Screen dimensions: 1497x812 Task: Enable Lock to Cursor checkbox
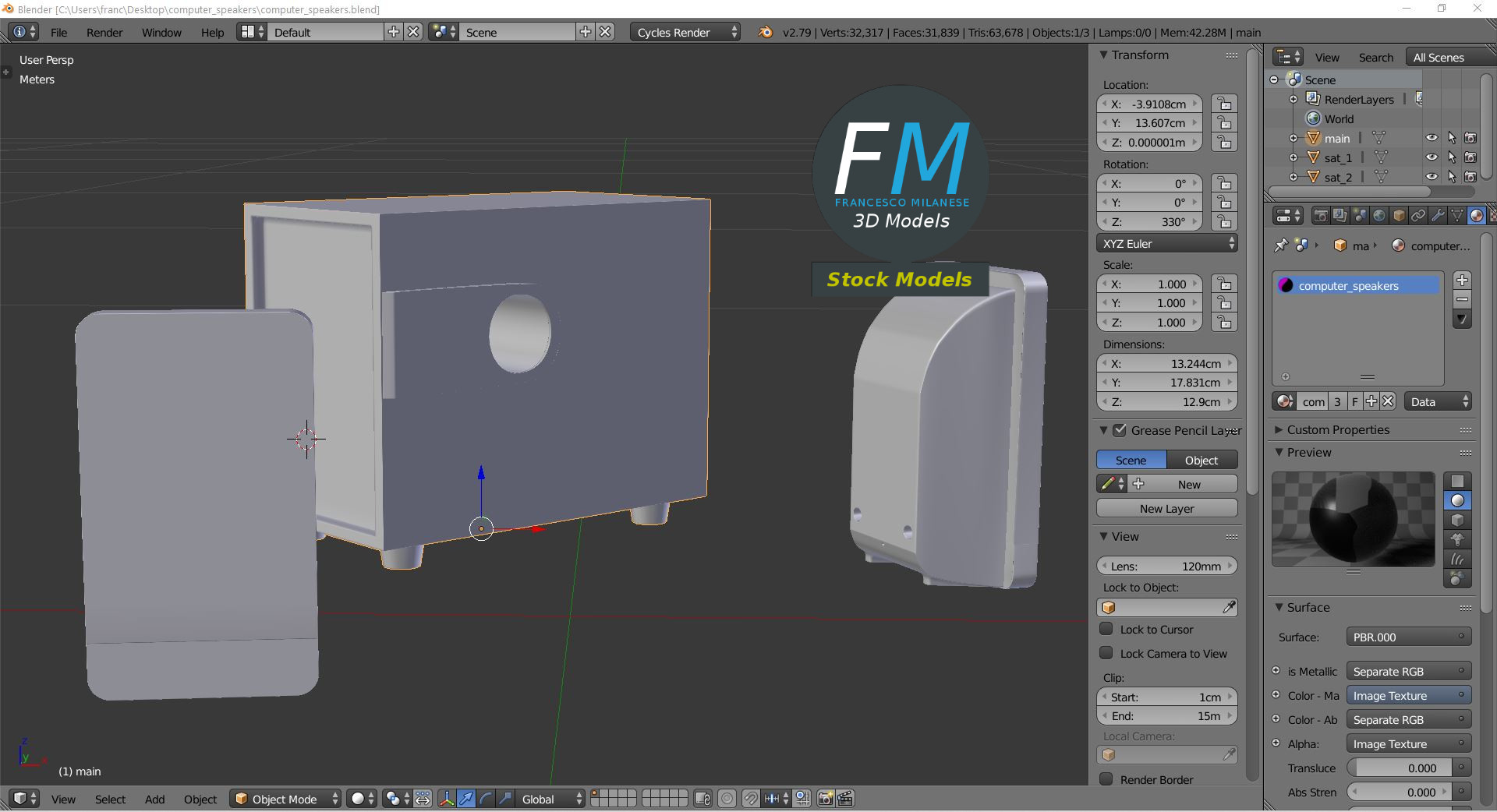coord(1106,629)
